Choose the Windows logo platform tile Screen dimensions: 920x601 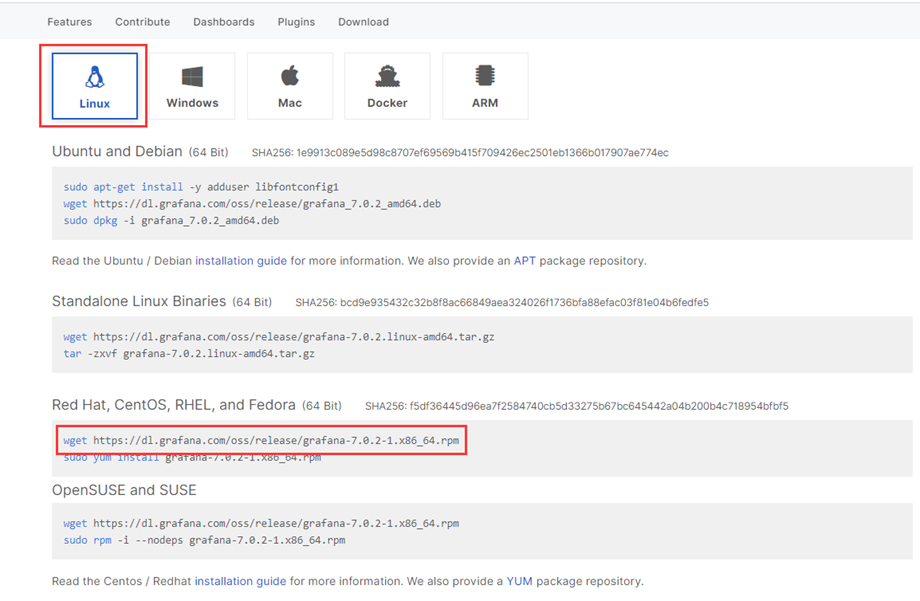click(192, 86)
